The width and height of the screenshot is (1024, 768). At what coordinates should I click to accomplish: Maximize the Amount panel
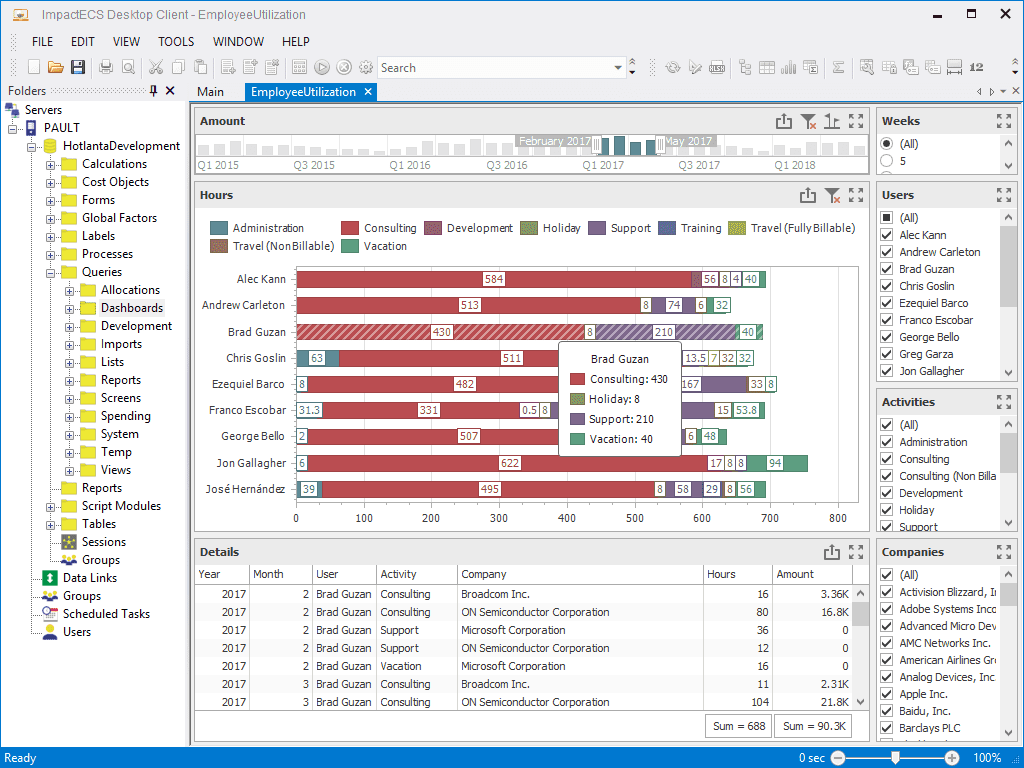pyautogui.click(x=856, y=121)
